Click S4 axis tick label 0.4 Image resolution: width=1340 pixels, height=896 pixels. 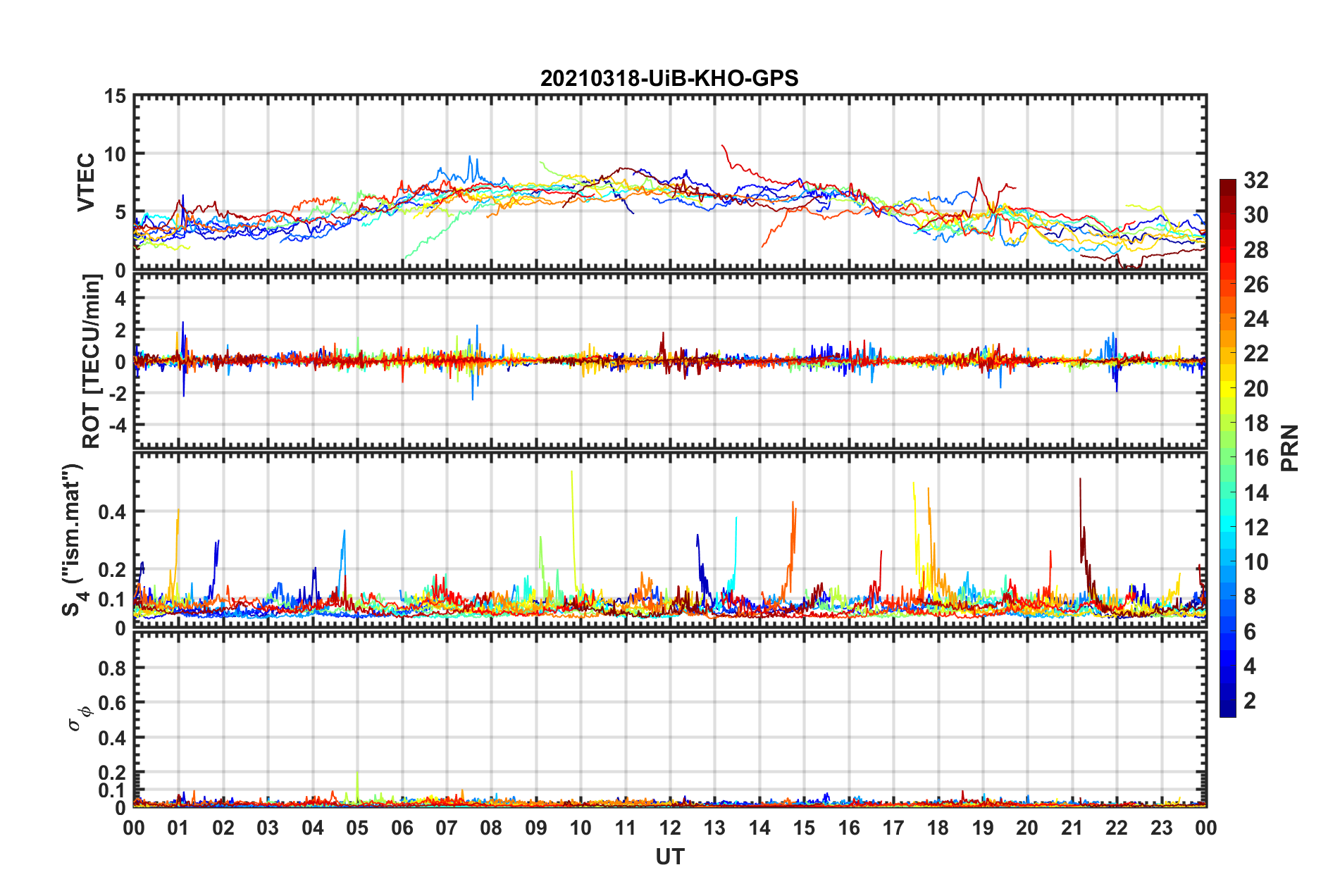click(112, 512)
